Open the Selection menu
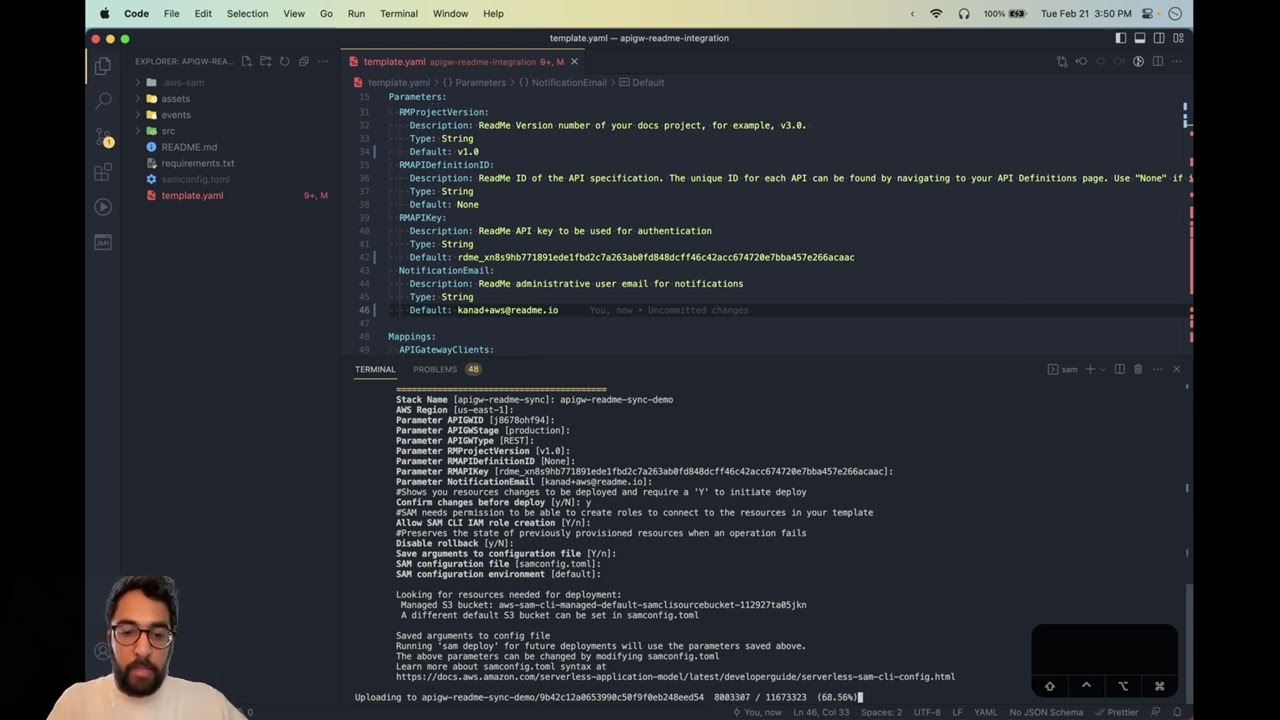 click(x=247, y=14)
